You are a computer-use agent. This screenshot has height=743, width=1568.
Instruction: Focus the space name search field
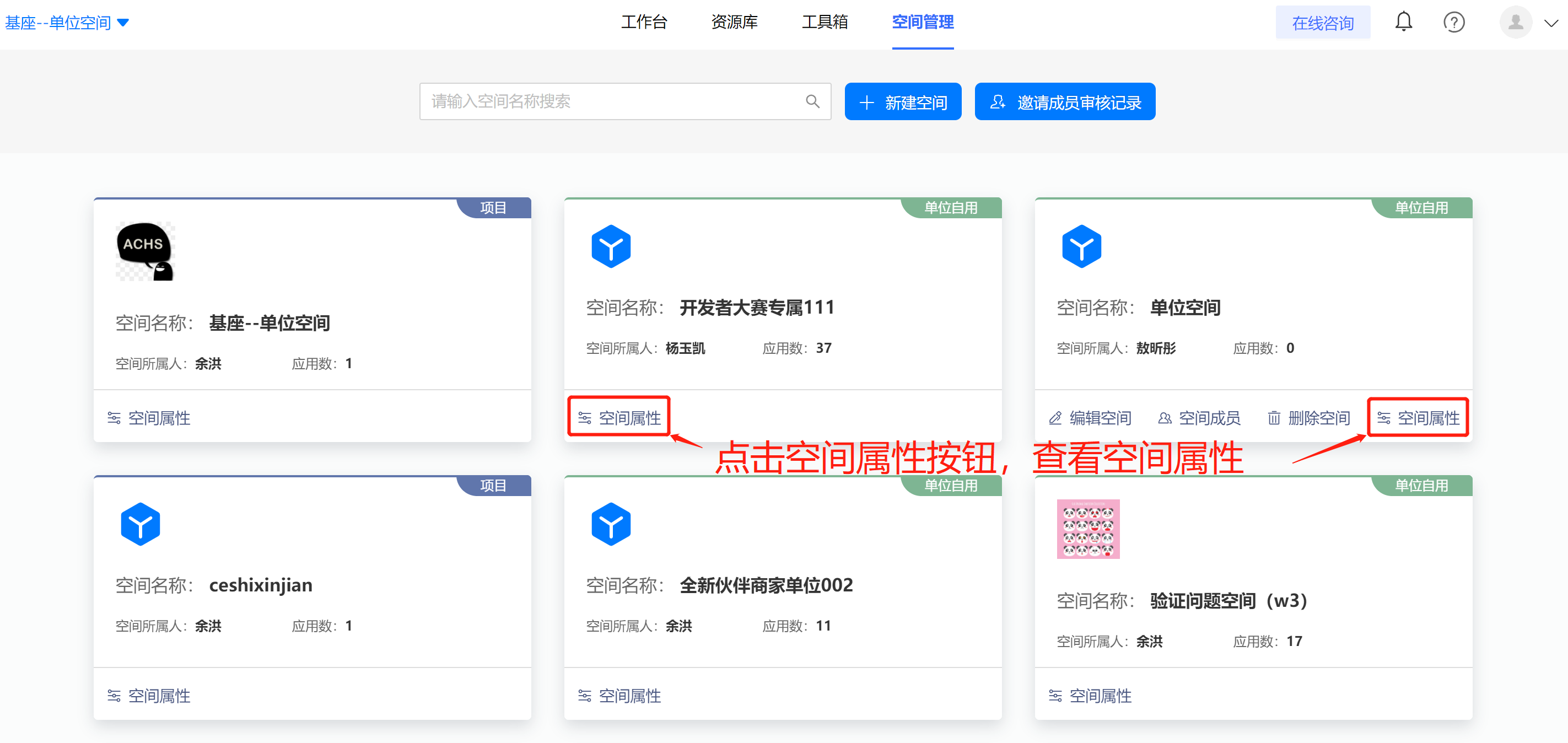coord(624,101)
